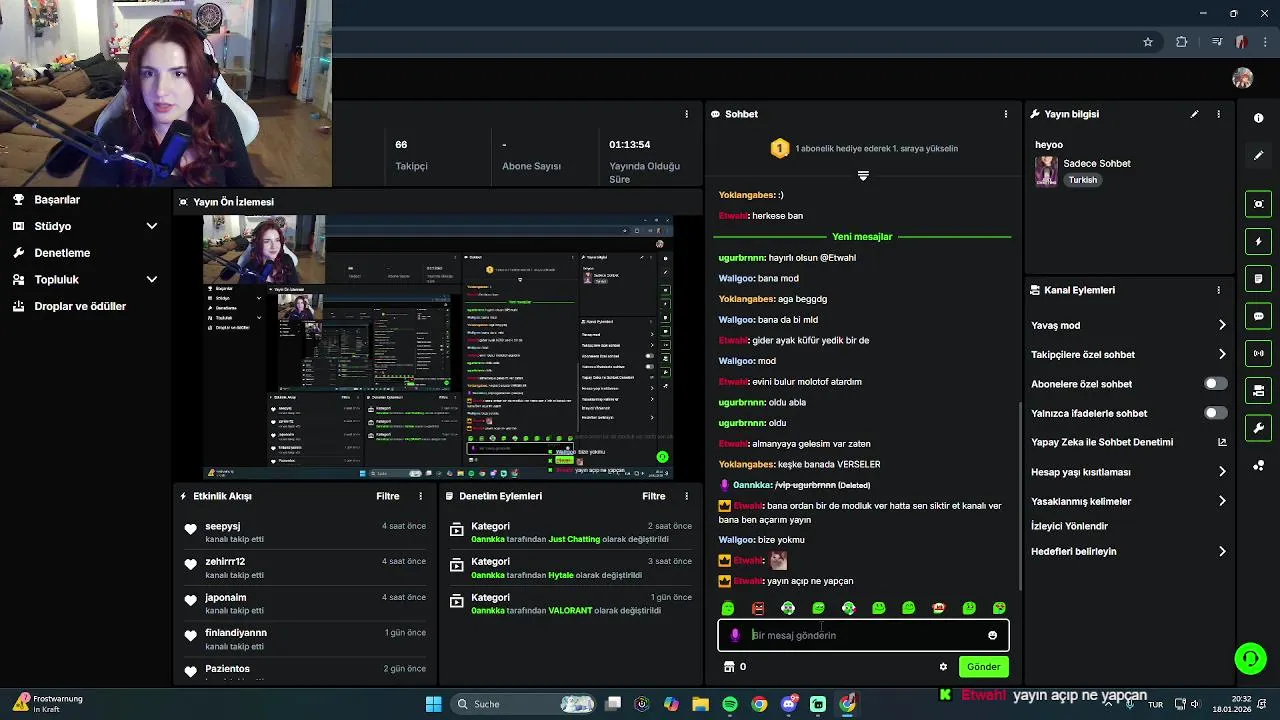Click the Sadece Sohbet category thumbnail

coord(1046,171)
